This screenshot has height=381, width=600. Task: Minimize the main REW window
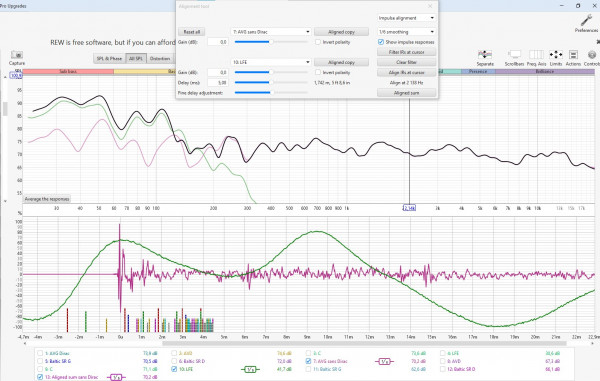[x=562, y=6]
